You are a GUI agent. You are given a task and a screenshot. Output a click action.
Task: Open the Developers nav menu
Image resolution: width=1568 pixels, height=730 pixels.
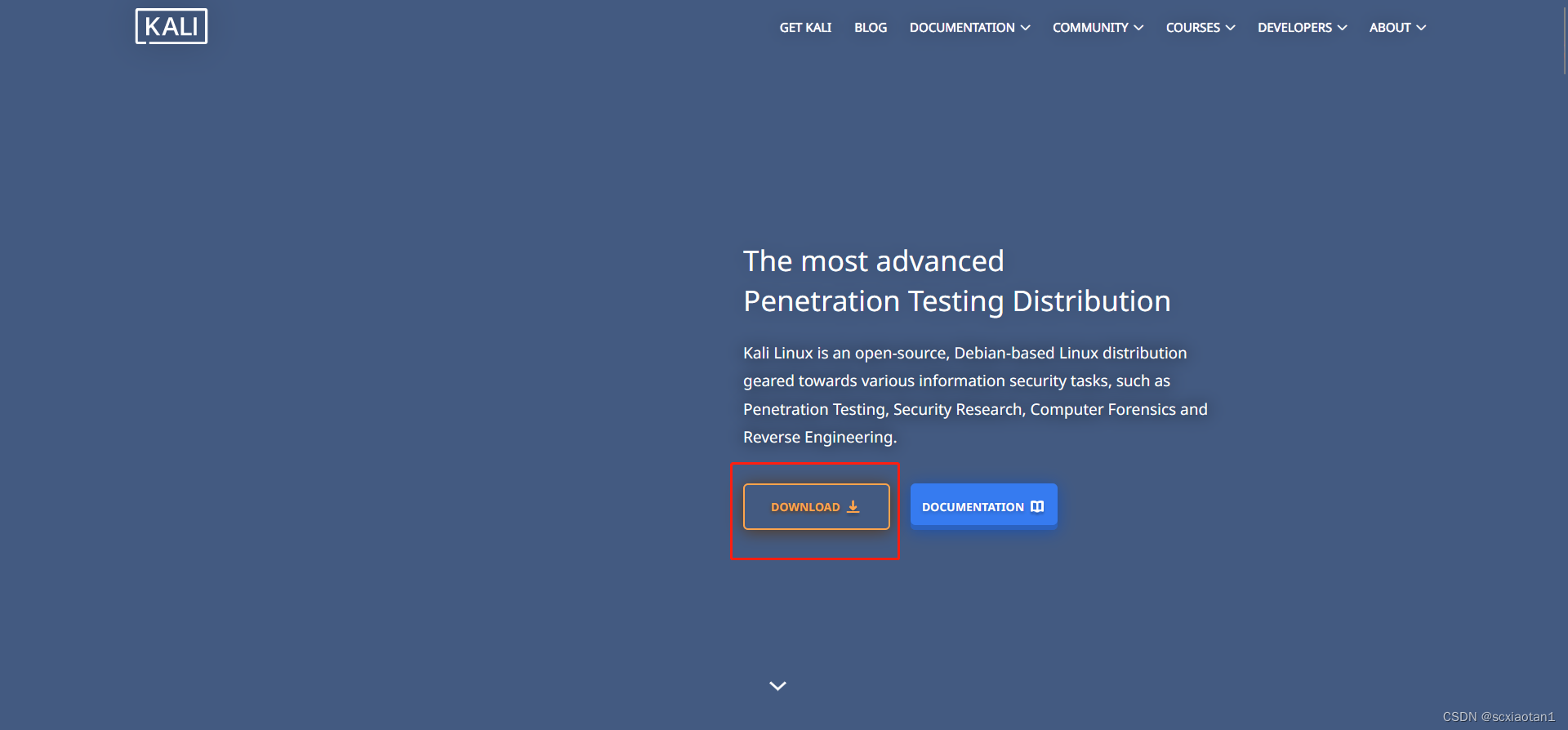1294,28
